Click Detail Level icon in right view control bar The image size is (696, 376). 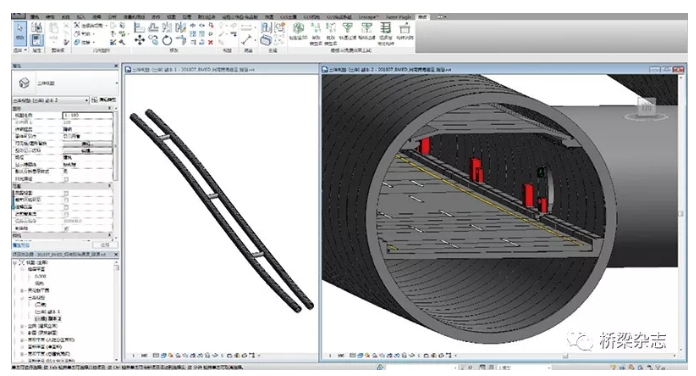(x=353, y=356)
